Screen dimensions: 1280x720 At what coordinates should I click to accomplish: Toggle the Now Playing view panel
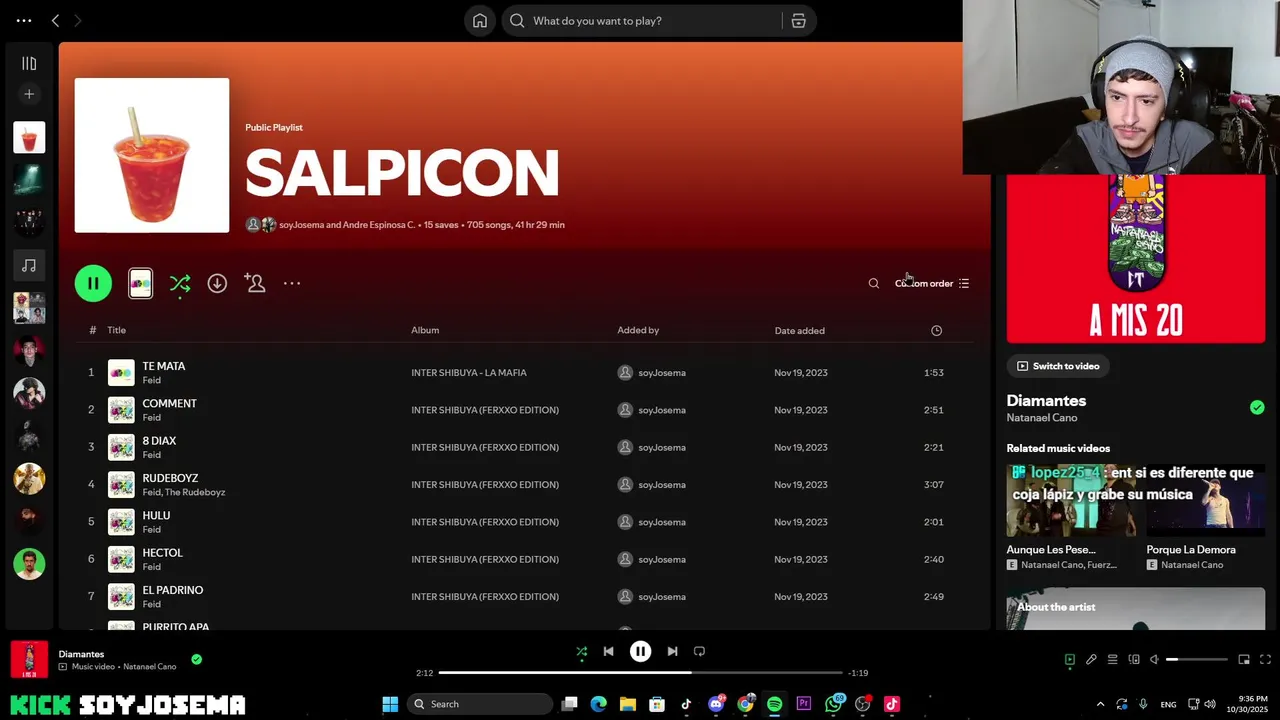tap(1069, 660)
